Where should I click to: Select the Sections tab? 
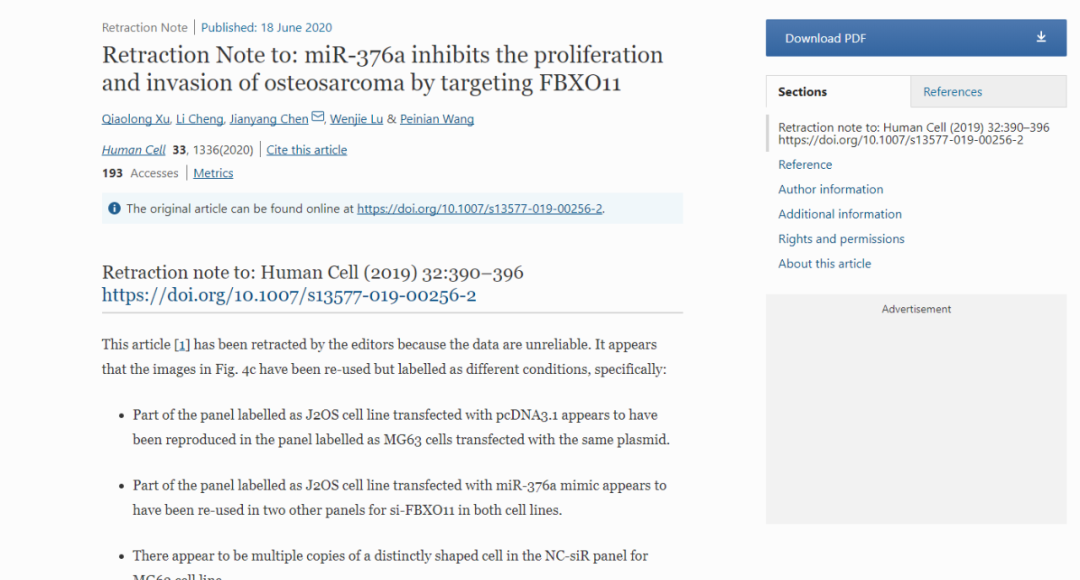click(802, 92)
